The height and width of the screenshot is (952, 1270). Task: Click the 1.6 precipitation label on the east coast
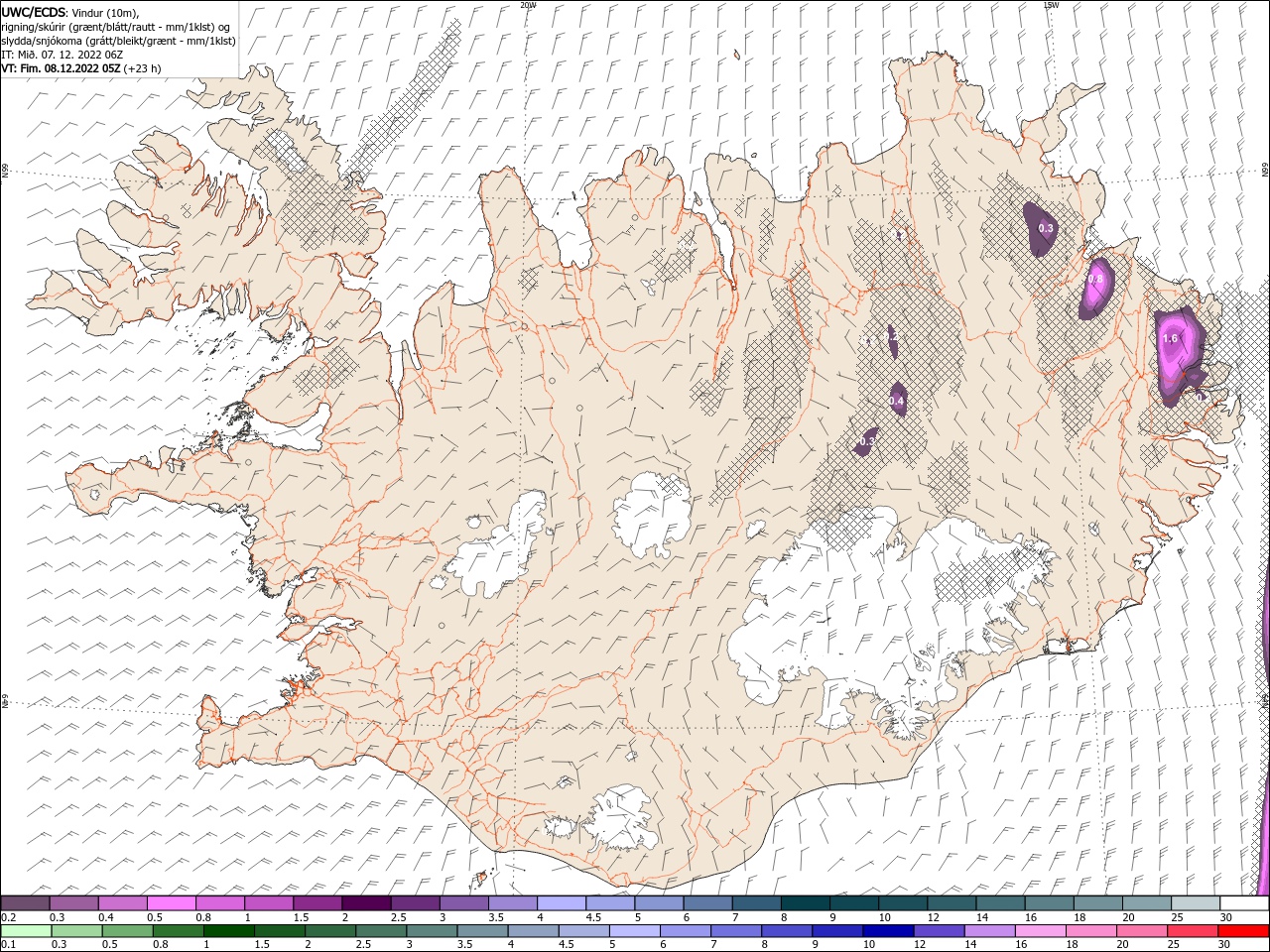pos(1170,338)
